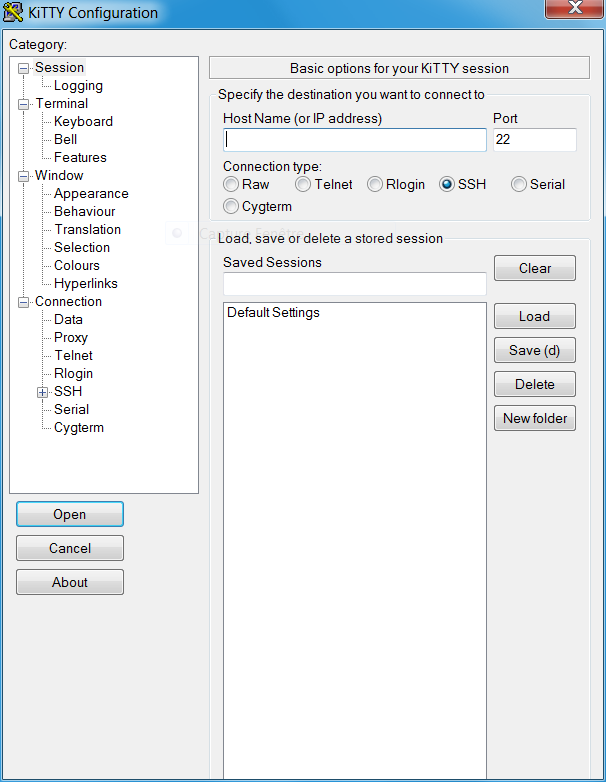
Task: Delete the selected saved session
Action: (x=535, y=384)
